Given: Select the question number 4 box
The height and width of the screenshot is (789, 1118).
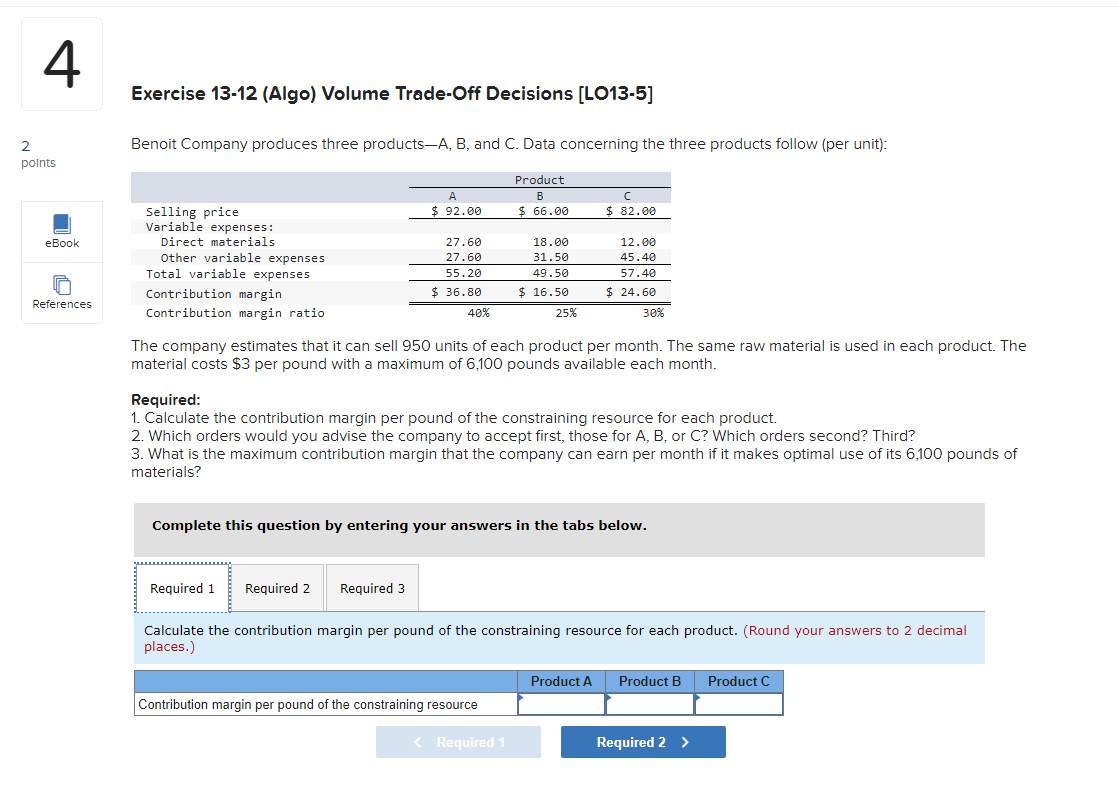Looking at the screenshot, I should (x=61, y=63).
